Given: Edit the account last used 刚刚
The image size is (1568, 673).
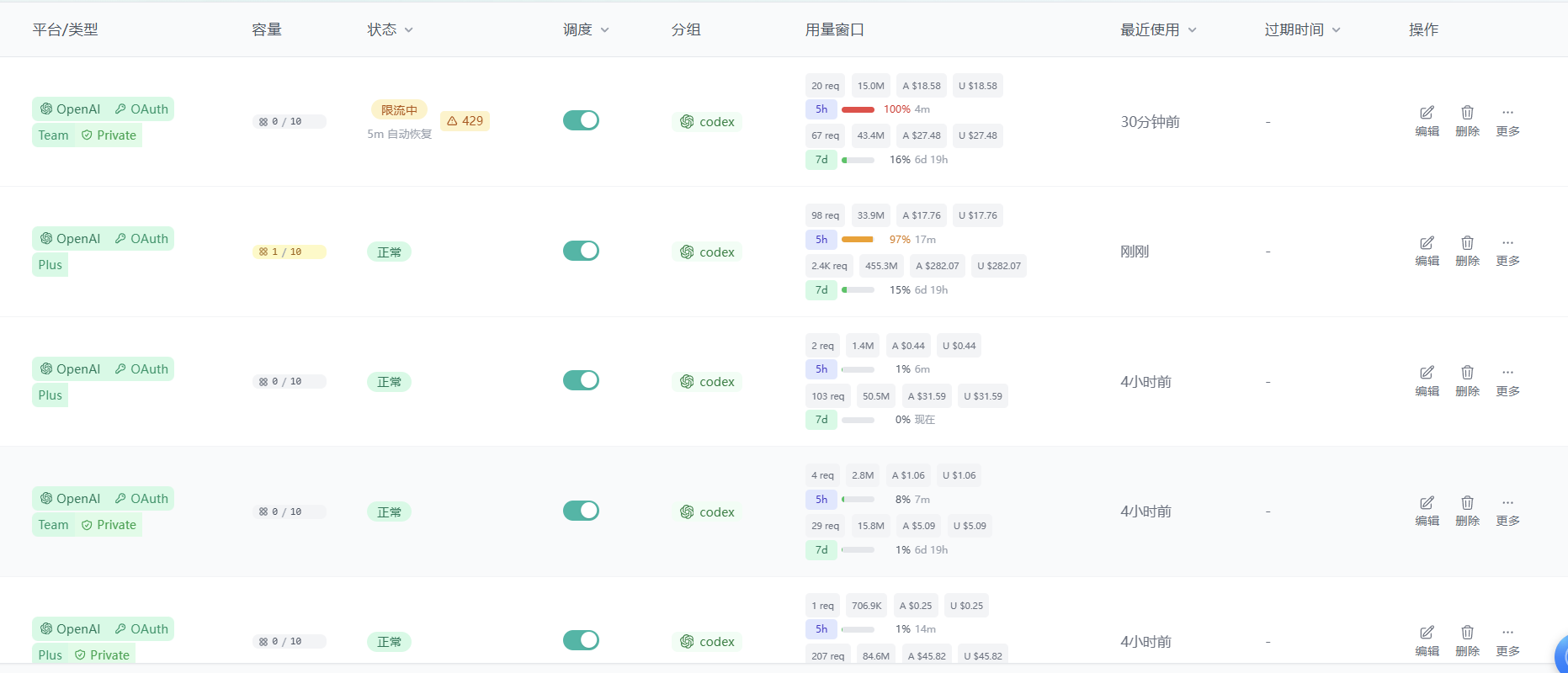Looking at the screenshot, I should click(x=1427, y=252).
